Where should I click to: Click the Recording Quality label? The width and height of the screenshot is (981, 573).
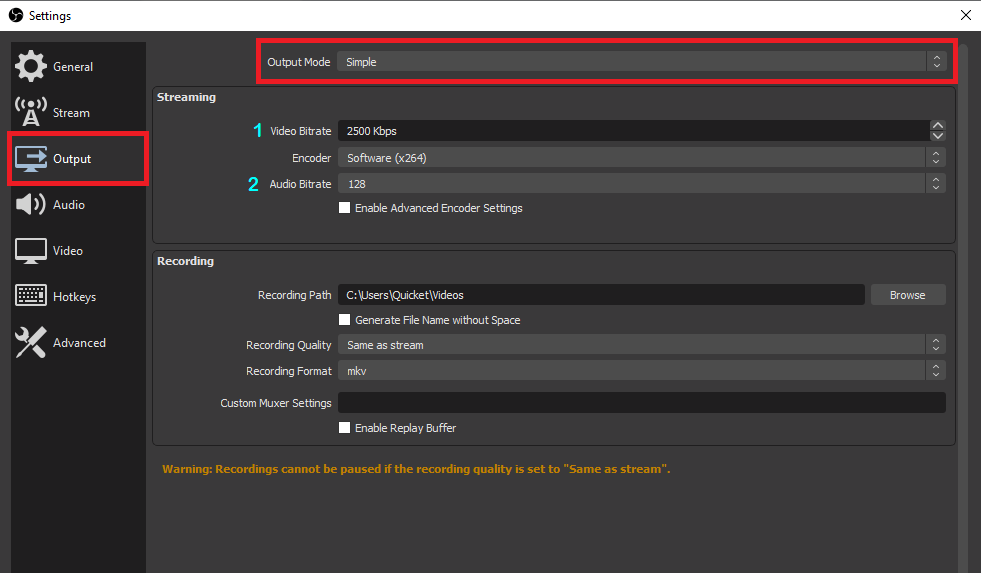(288, 345)
